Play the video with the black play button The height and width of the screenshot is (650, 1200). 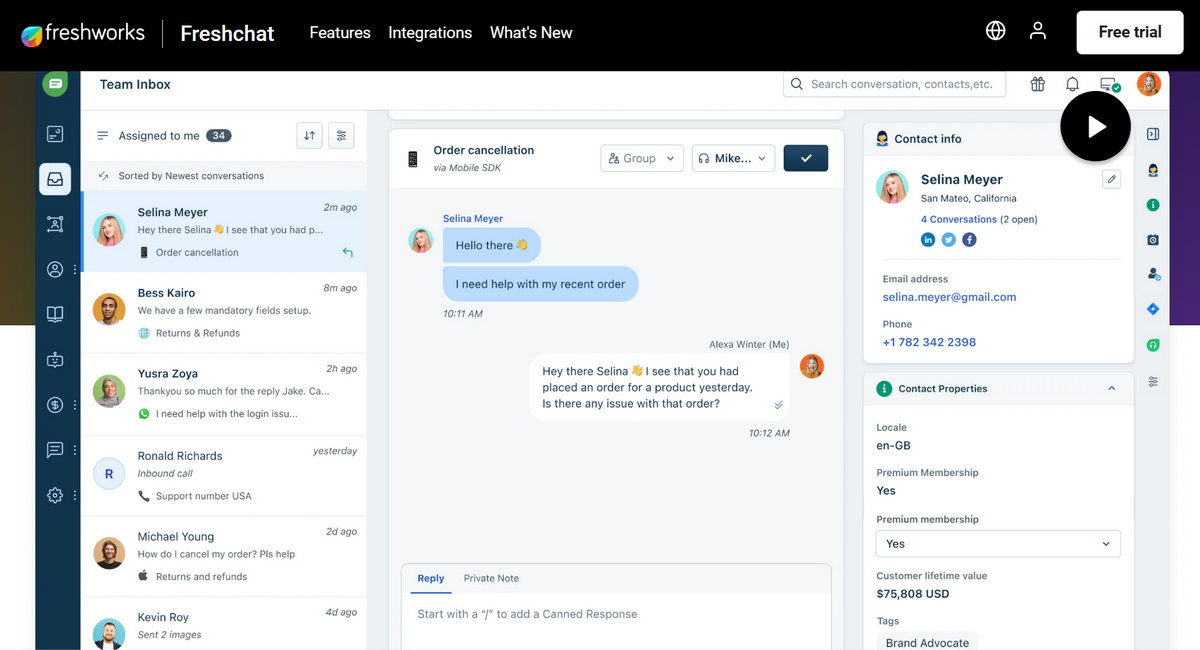coord(1096,126)
